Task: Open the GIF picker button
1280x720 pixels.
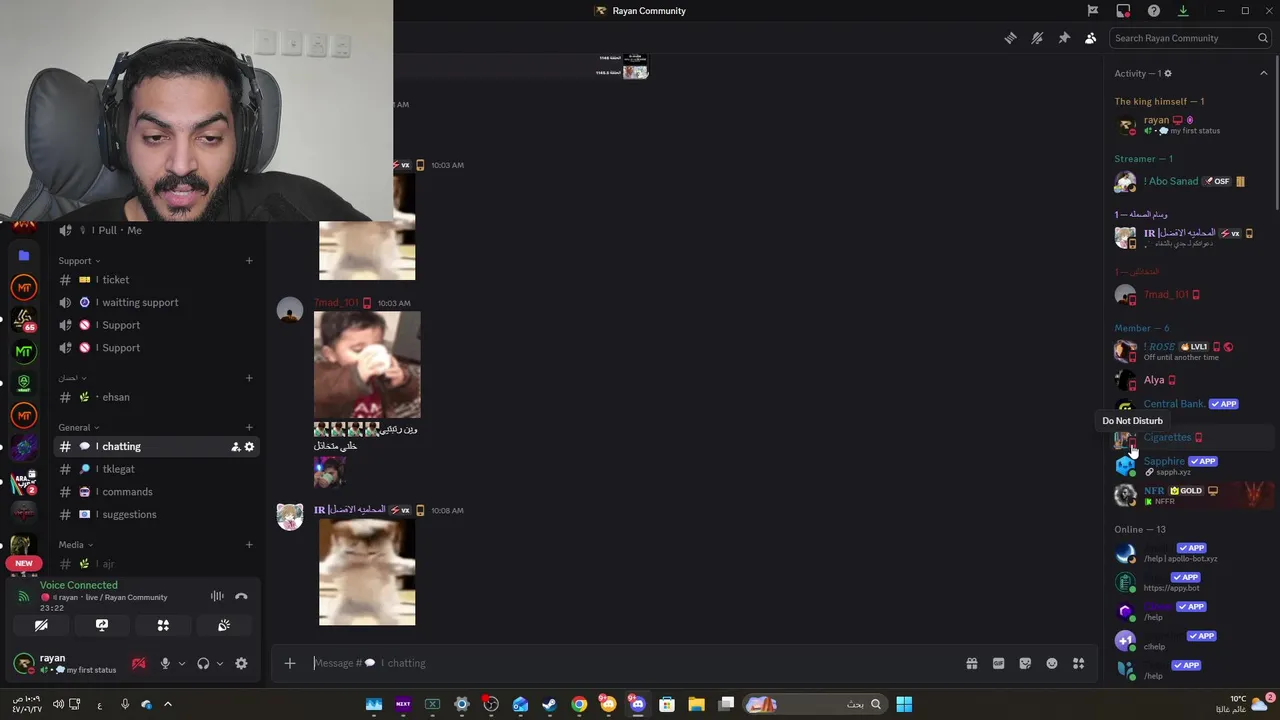Action: coord(998,663)
